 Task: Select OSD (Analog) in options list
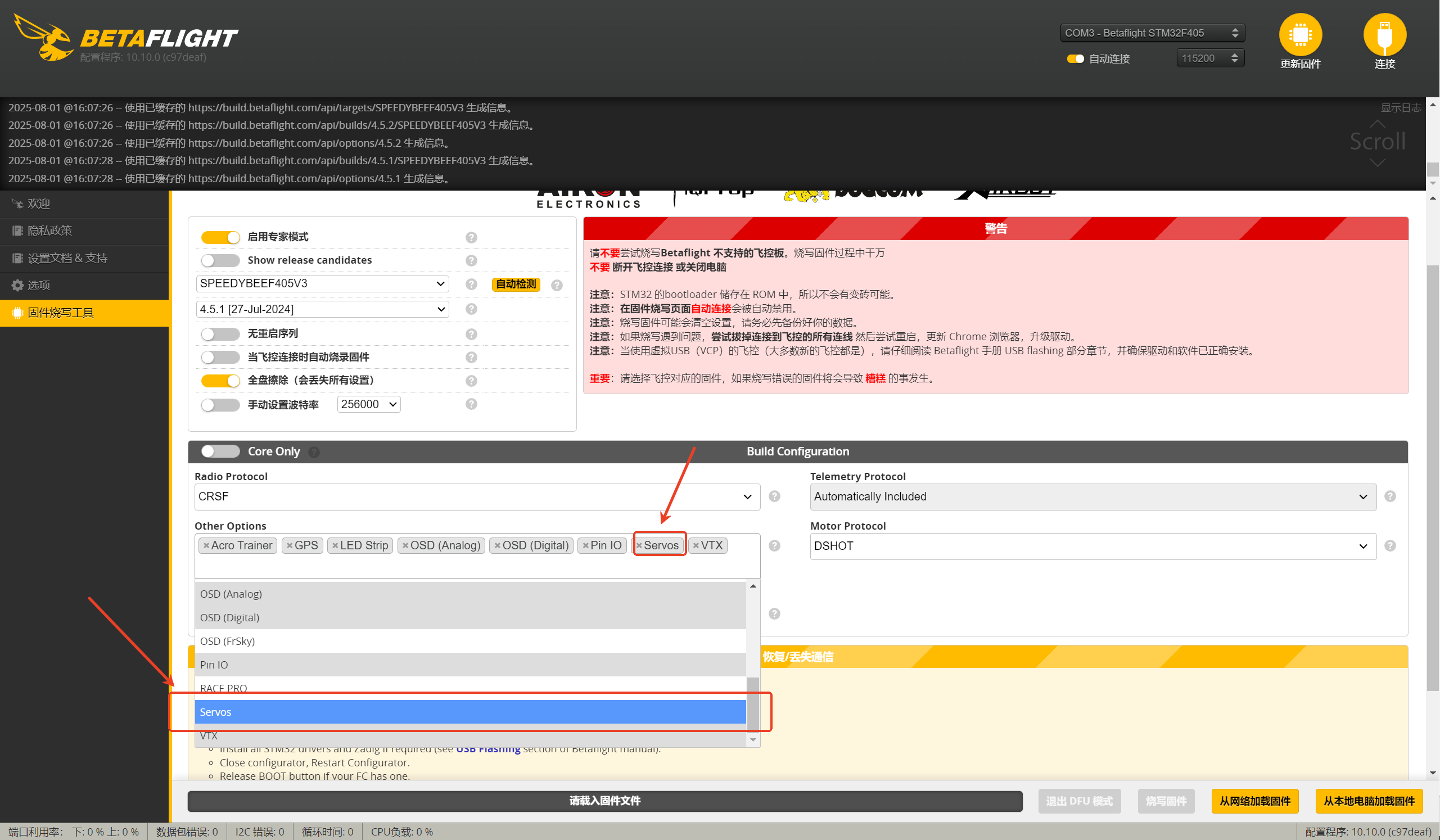point(470,594)
